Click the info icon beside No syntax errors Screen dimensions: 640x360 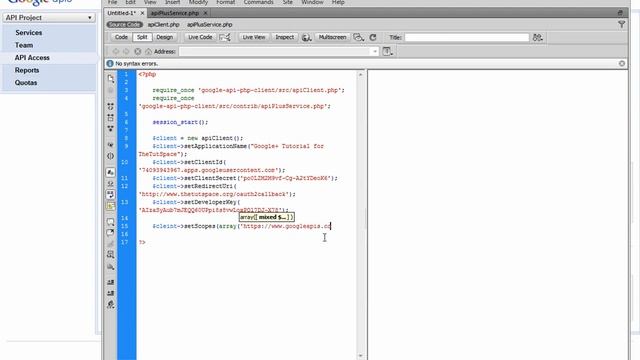click(x=110, y=64)
